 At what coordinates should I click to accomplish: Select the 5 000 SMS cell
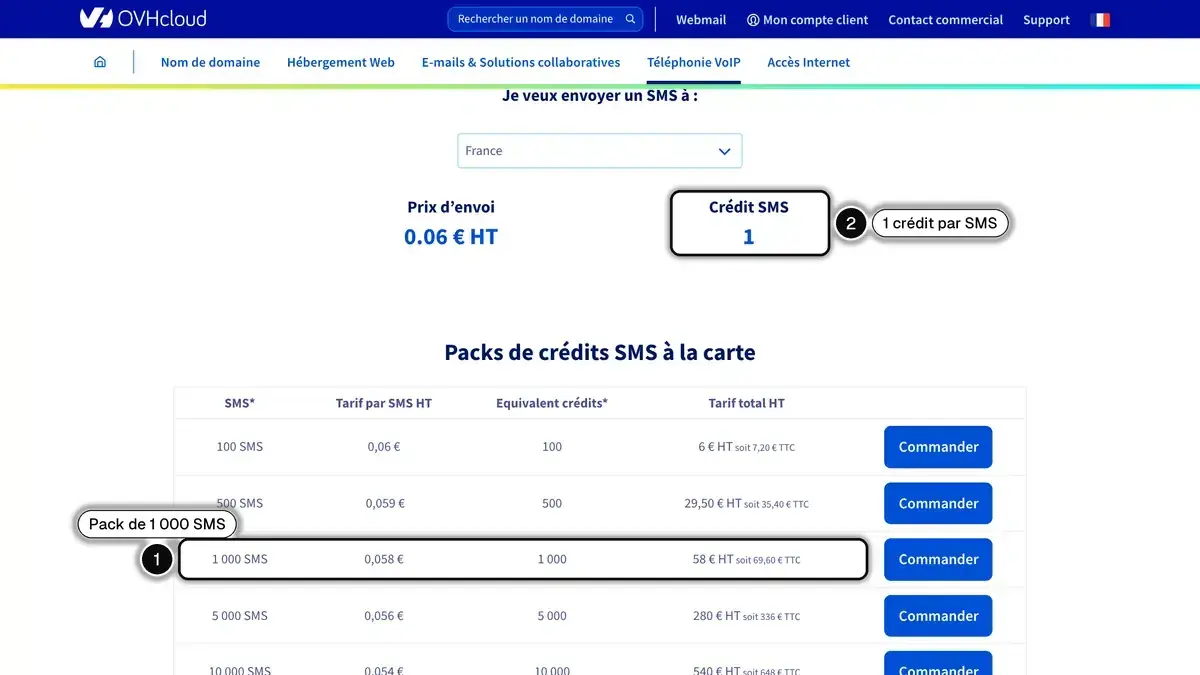(240, 616)
